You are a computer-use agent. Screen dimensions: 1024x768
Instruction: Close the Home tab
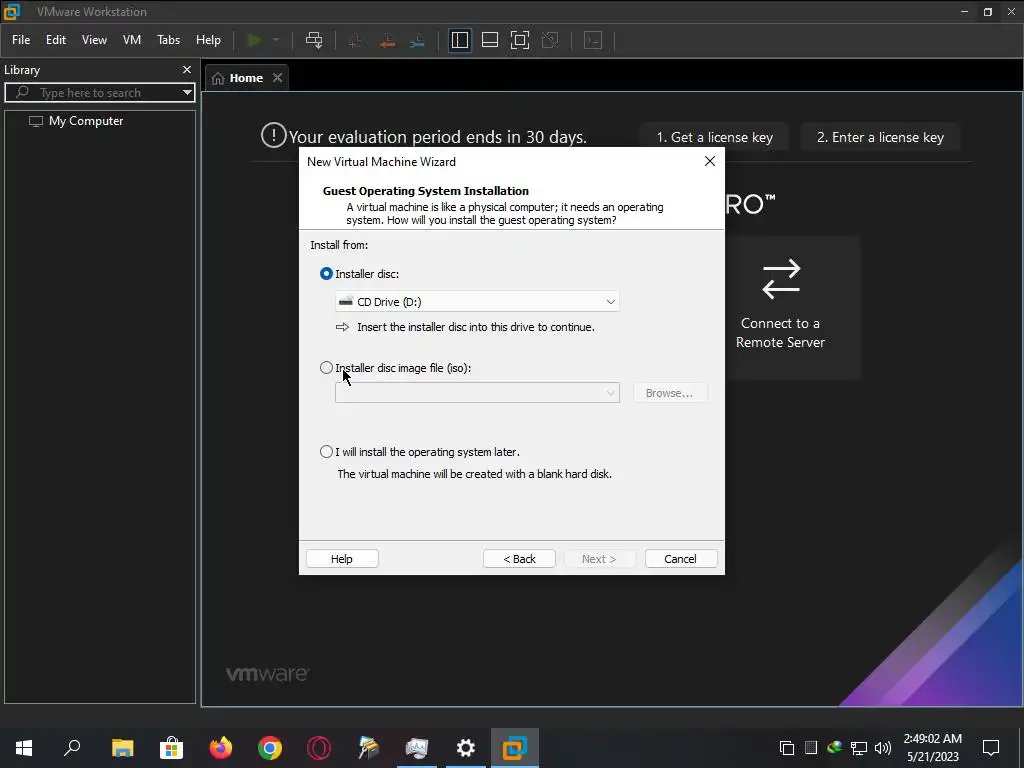pyautogui.click(x=278, y=78)
